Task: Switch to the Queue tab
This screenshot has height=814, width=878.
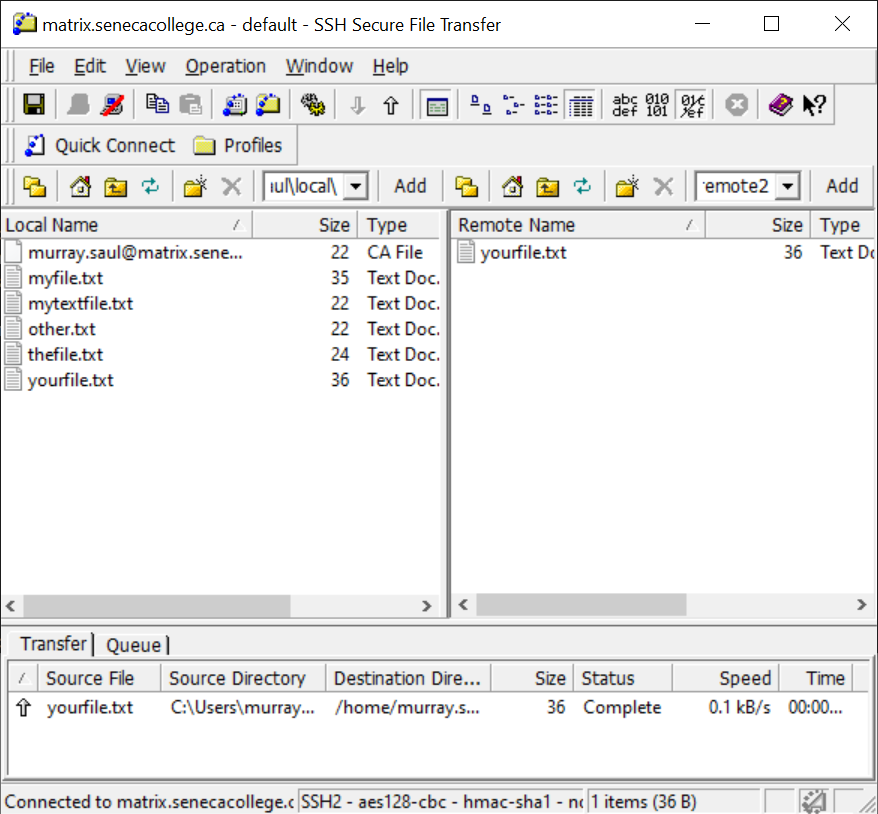Action: click(x=134, y=645)
